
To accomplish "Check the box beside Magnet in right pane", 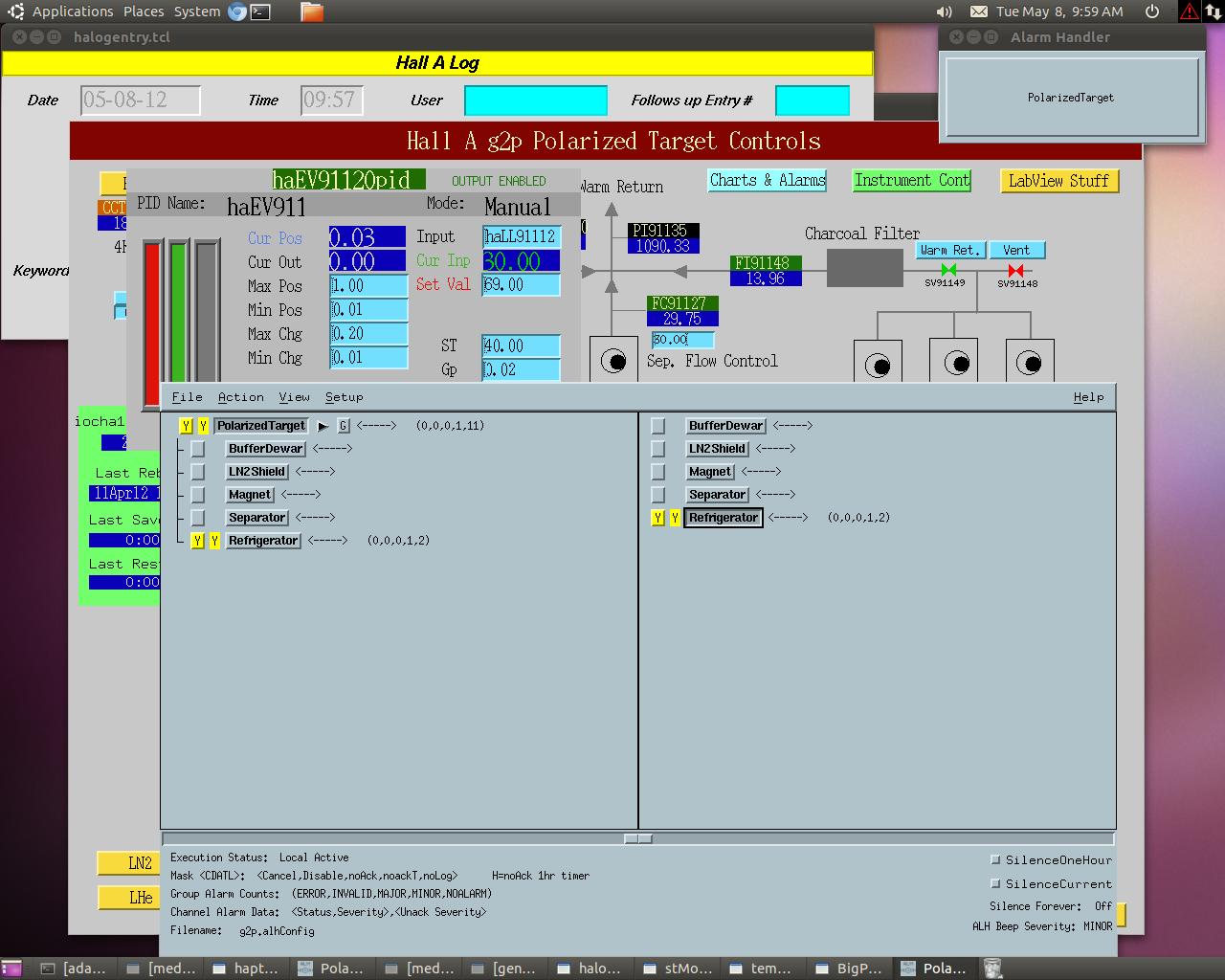I will [657, 472].
